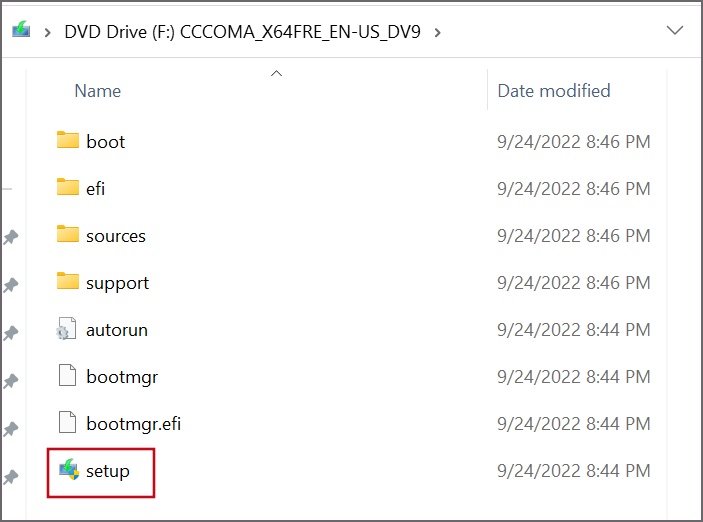Select the setup application icon
Viewport: 703px width, 522px height.
[69, 470]
